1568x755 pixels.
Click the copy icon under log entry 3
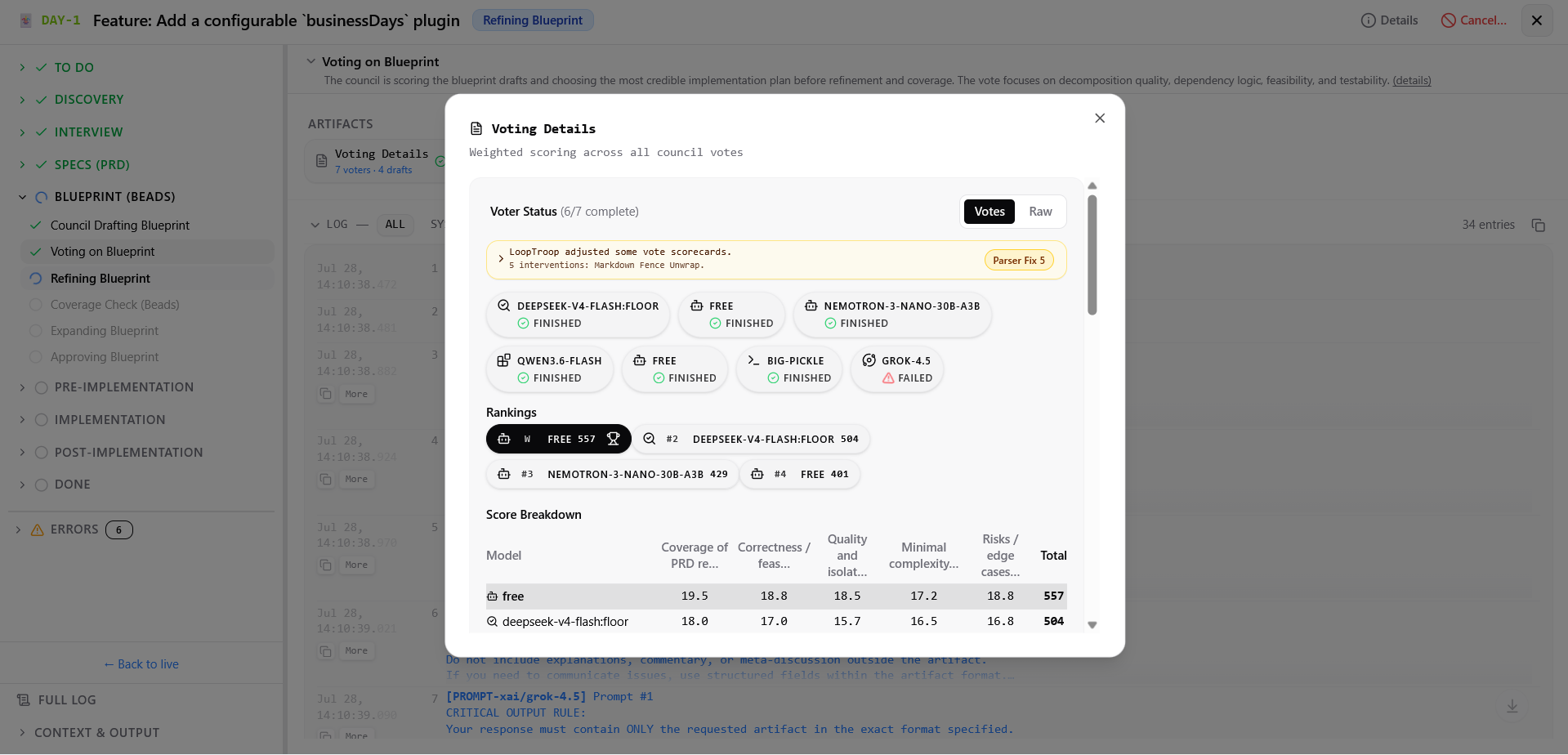pyautogui.click(x=326, y=394)
